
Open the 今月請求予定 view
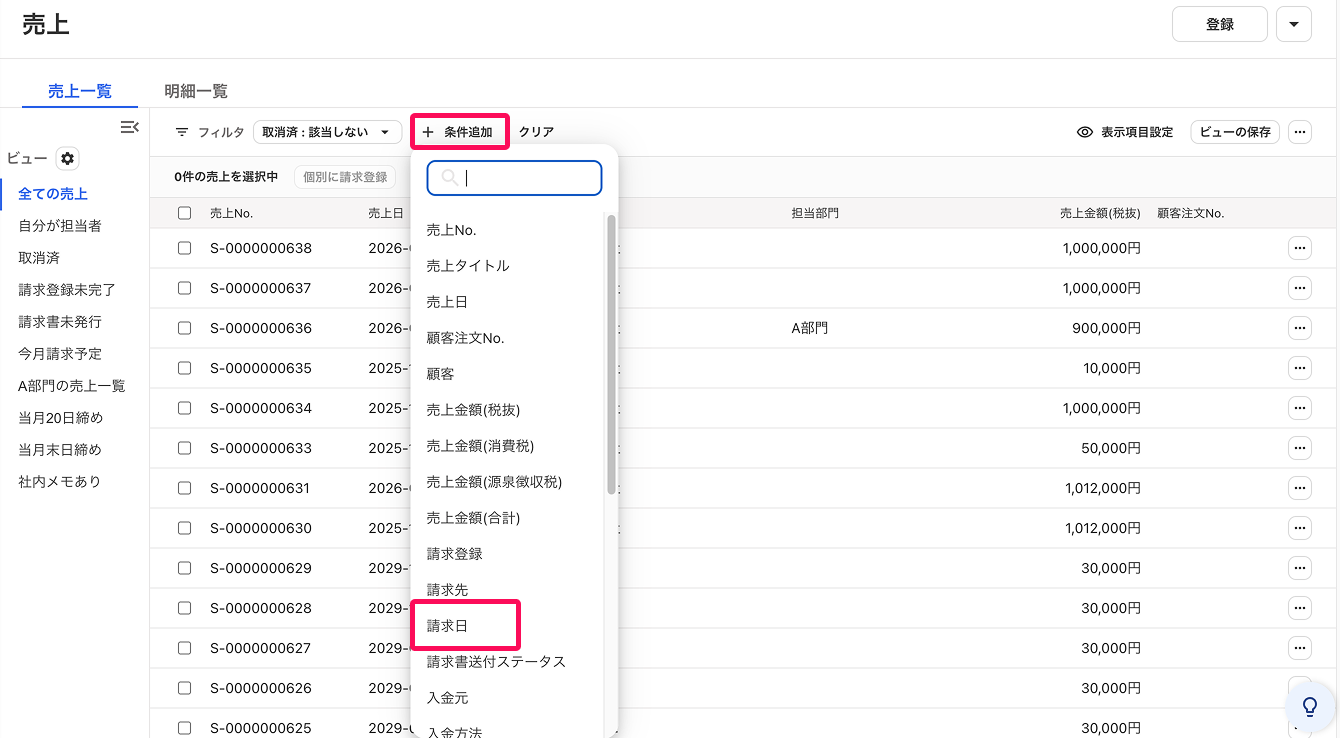click(60, 354)
